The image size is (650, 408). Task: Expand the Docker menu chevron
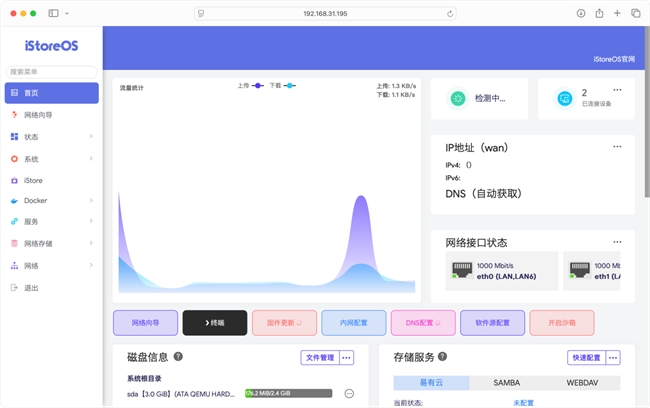click(91, 200)
